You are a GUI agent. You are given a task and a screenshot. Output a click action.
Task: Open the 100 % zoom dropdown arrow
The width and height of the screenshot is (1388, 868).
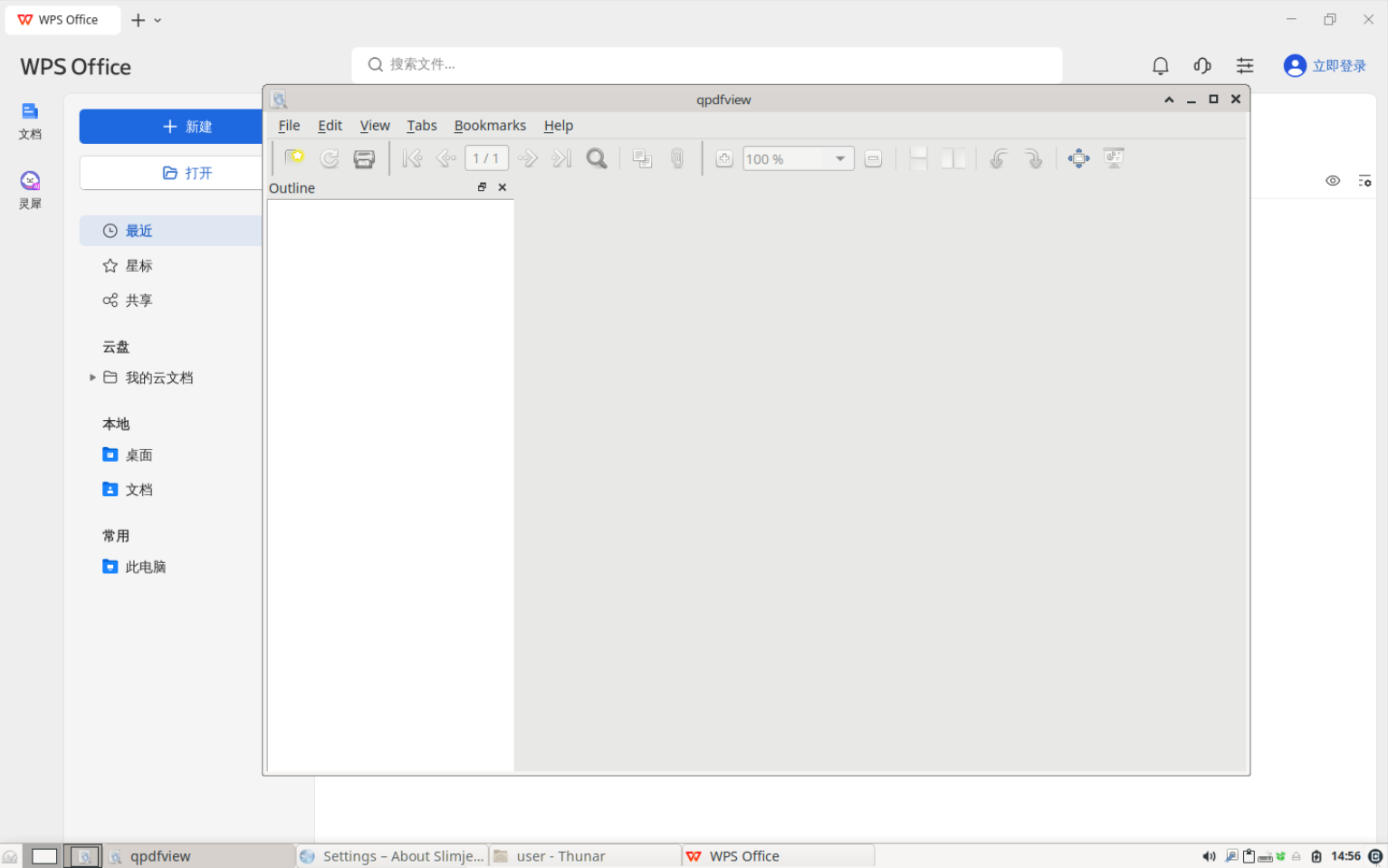tap(840, 158)
